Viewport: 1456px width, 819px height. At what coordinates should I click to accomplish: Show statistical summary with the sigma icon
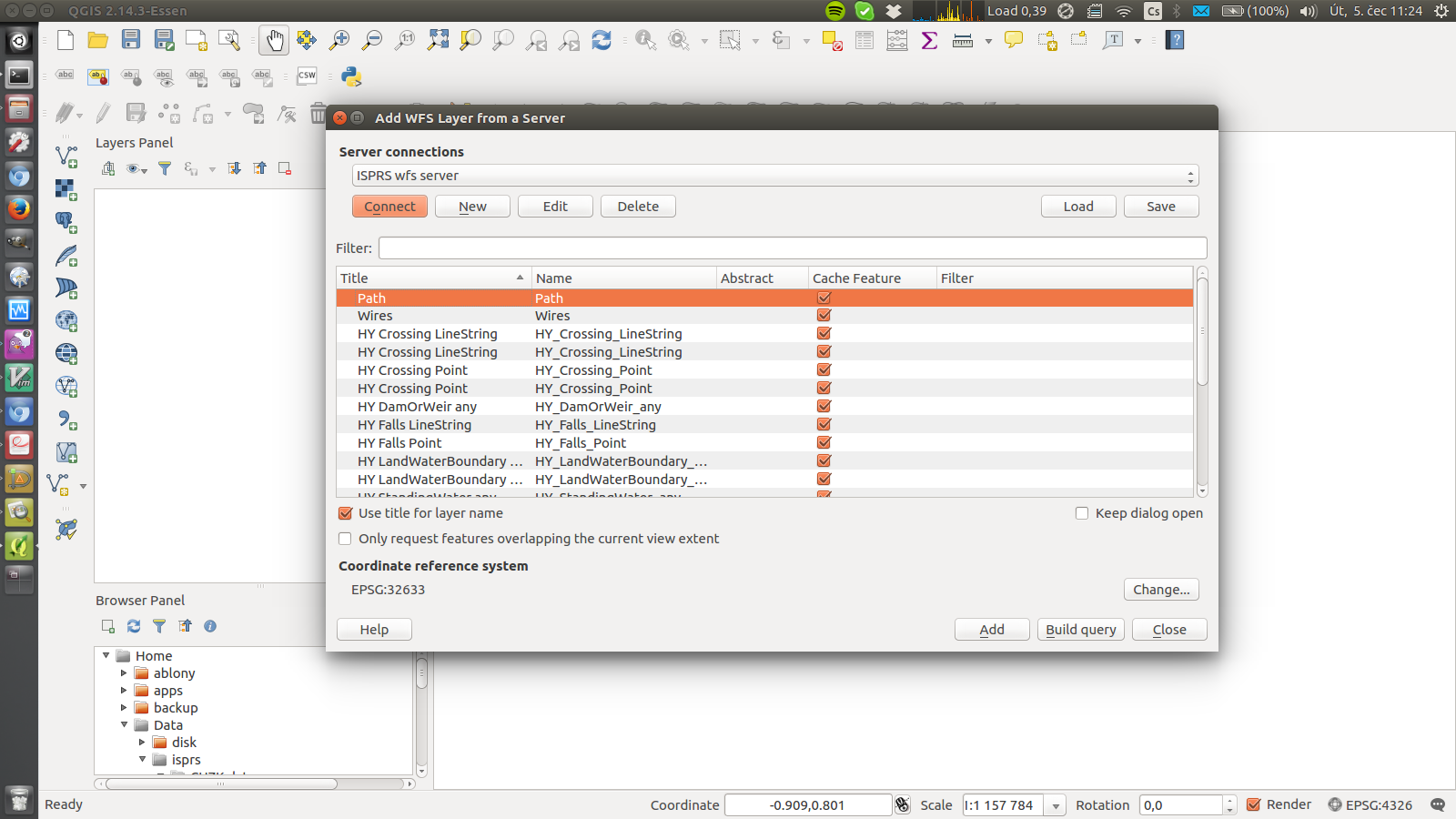point(930,40)
